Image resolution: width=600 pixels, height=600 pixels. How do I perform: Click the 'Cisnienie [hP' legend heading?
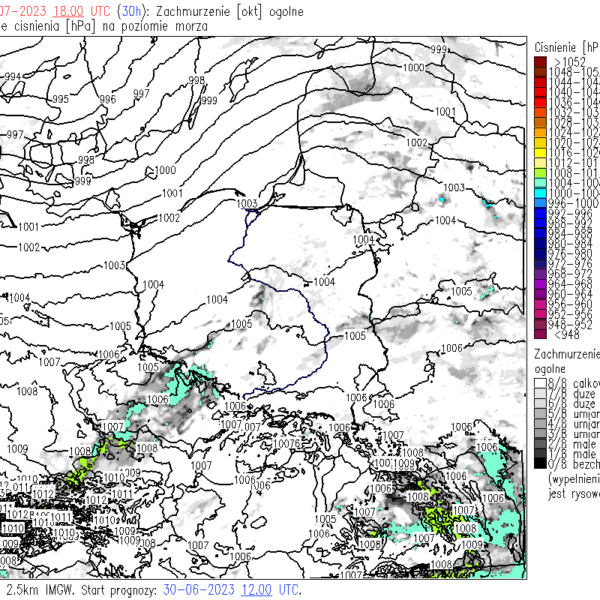[567, 47]
